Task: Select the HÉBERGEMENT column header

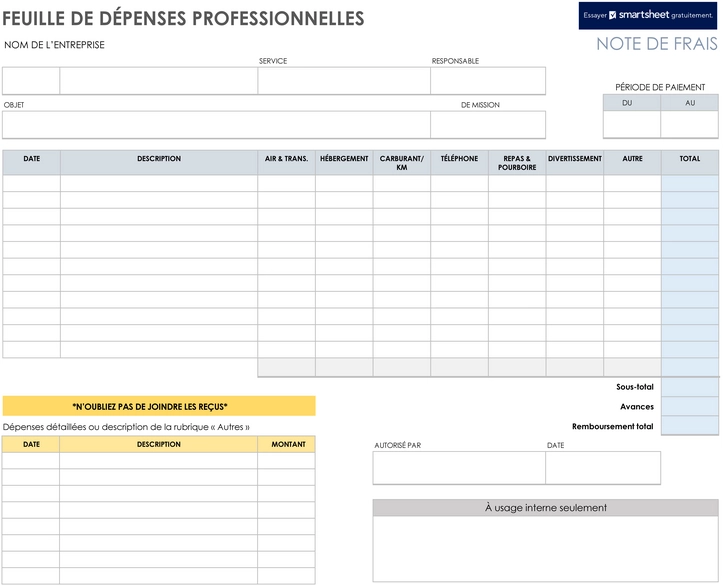Action: point(344,163)
